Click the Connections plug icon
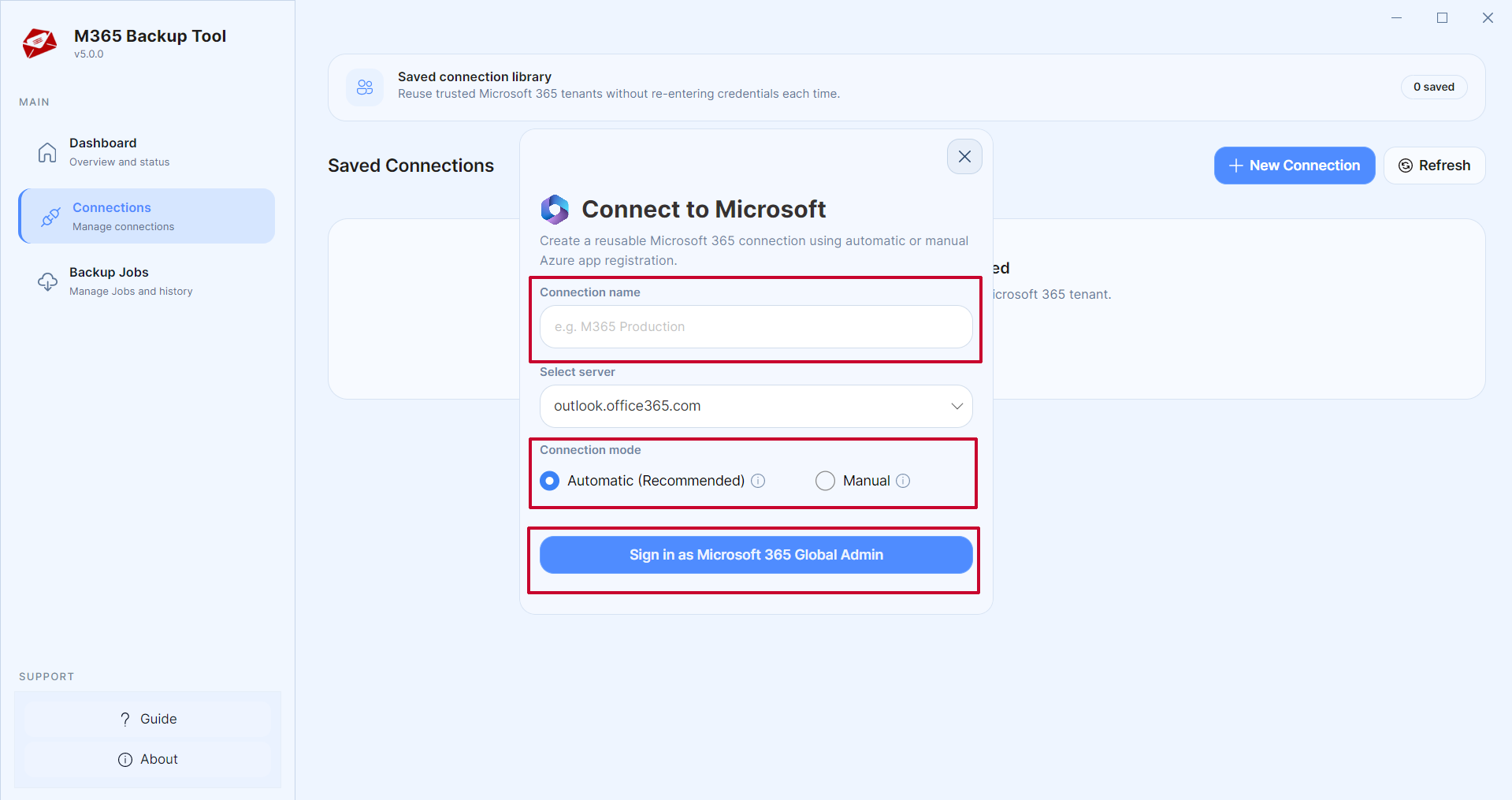 click(x=50, y=217)
